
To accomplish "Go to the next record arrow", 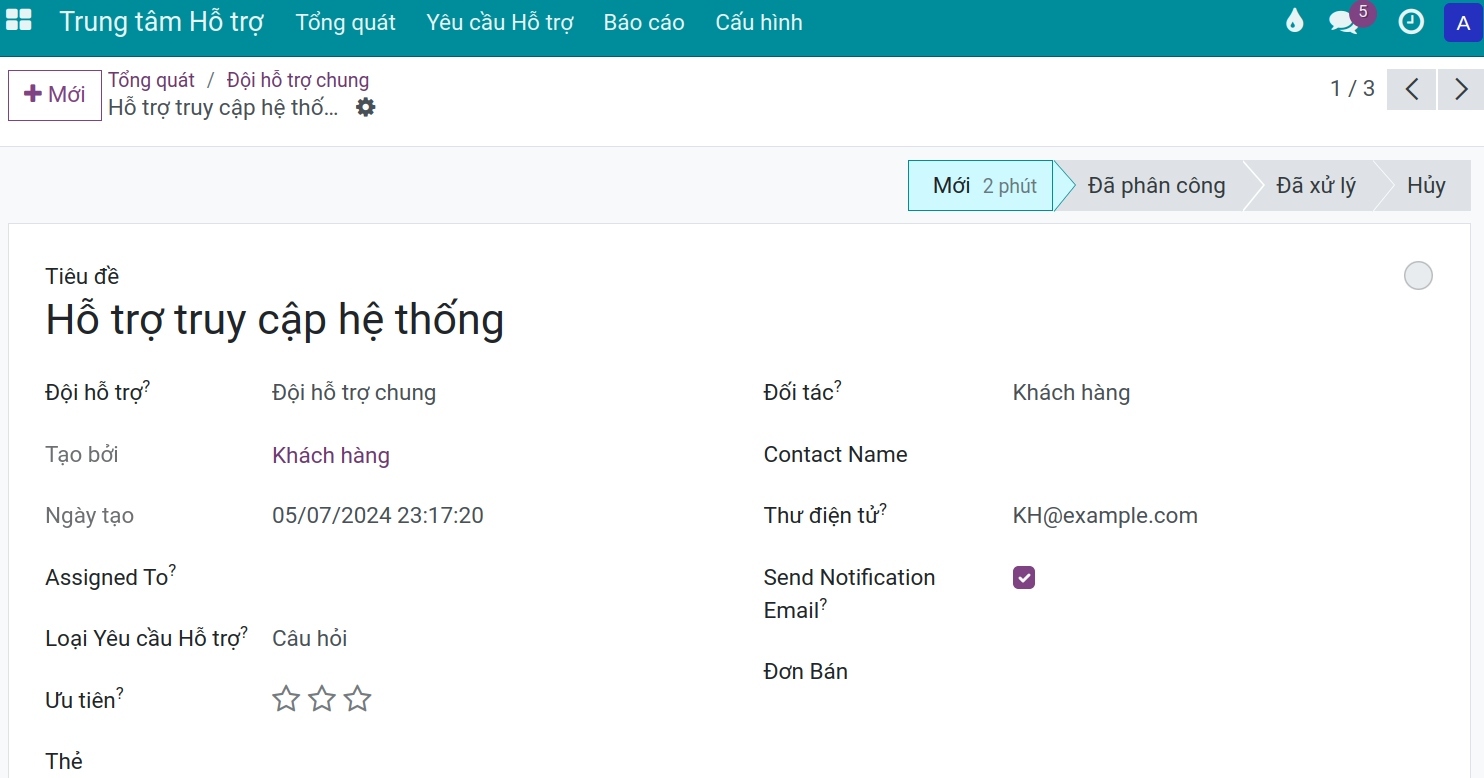I will pos(1461,89).
